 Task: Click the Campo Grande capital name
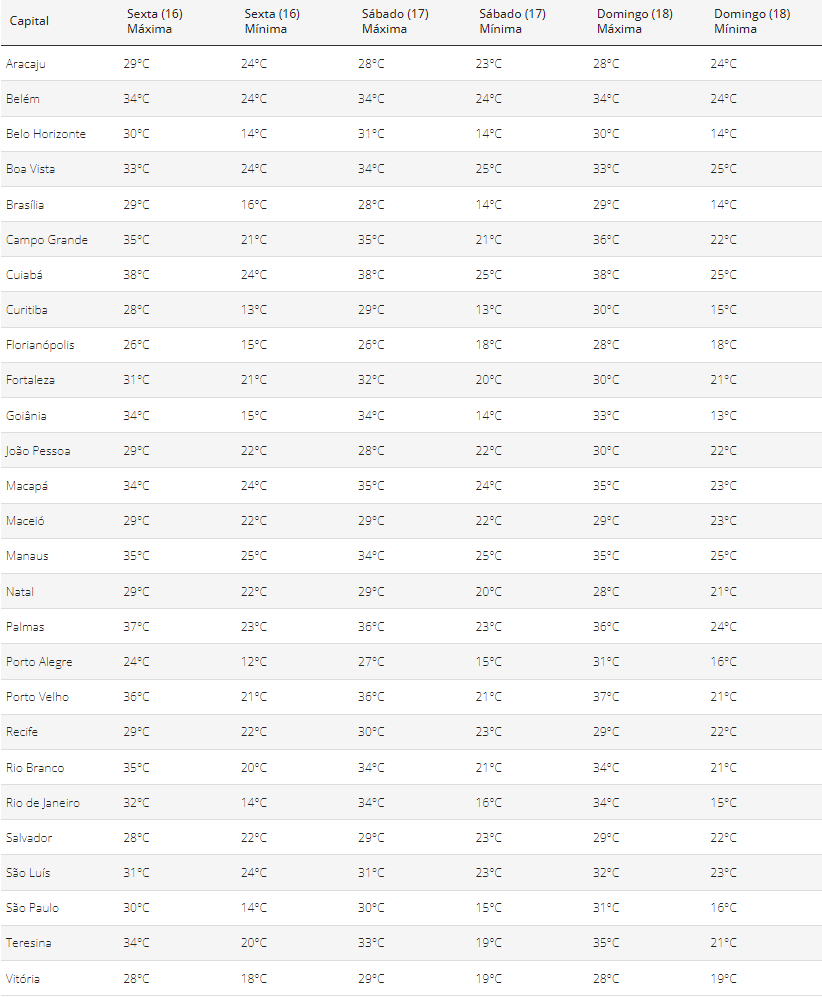(x=47, y=240)
